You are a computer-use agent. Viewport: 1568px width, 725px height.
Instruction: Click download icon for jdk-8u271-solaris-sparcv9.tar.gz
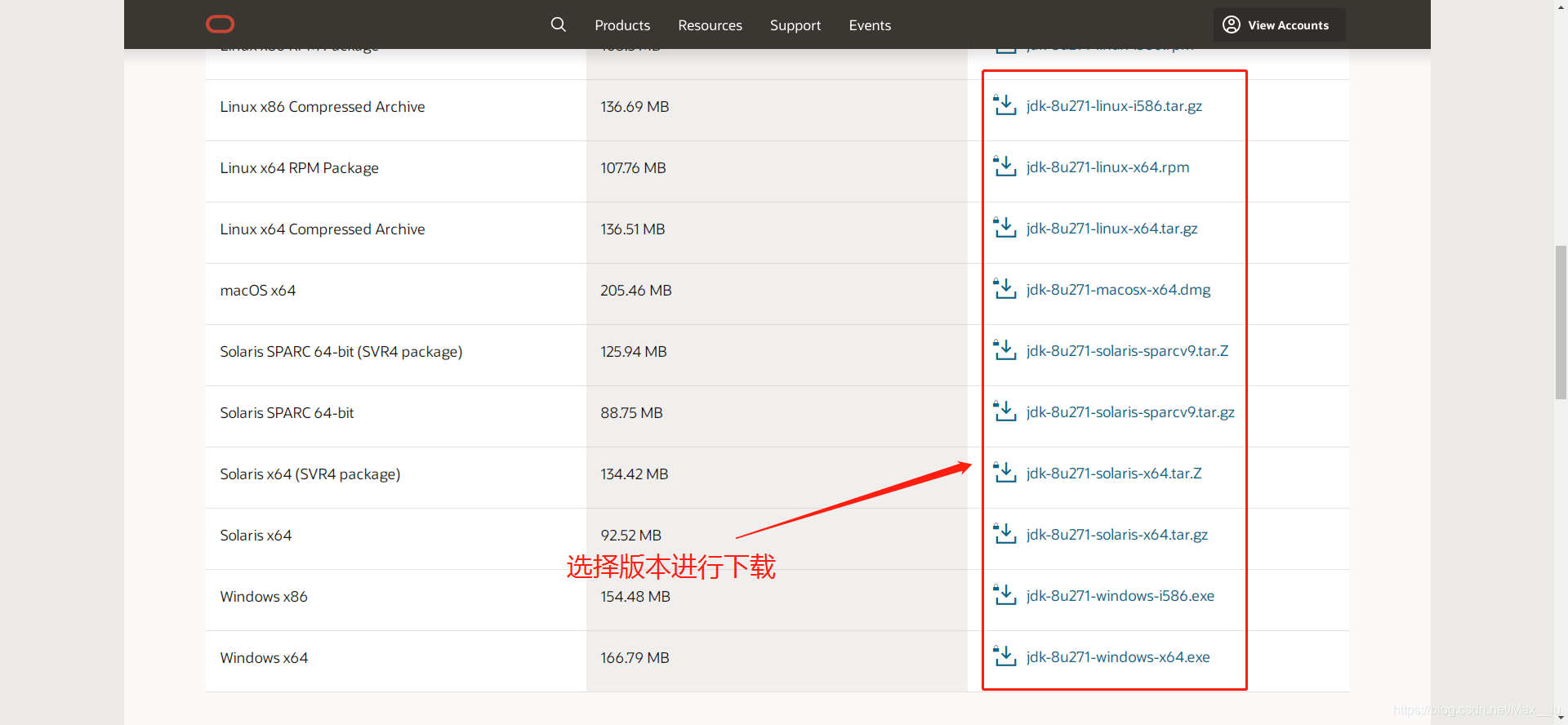tap(1004, 411)
